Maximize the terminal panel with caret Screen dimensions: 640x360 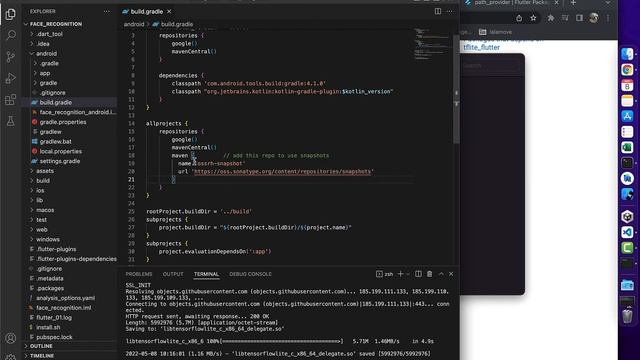[x=441, y=274]
